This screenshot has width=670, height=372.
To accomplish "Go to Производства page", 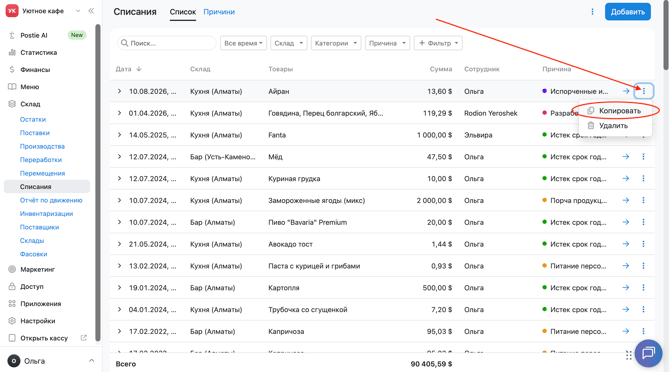I will [x=42, y=146].
